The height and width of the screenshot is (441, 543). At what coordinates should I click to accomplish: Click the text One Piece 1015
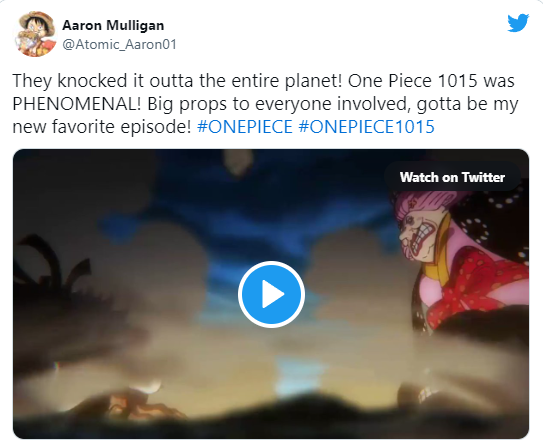[x=413, y=81]
